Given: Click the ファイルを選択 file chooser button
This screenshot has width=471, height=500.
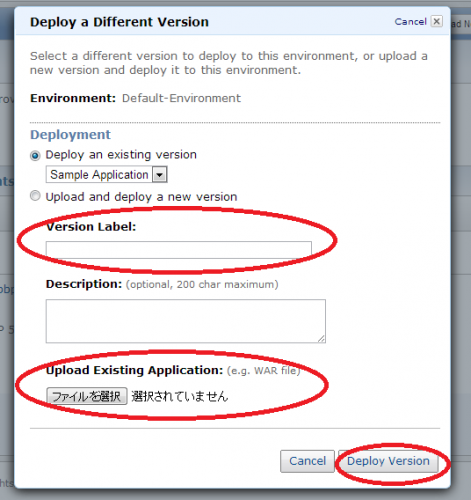Looking at the screenshot, I should click(87, 396).
